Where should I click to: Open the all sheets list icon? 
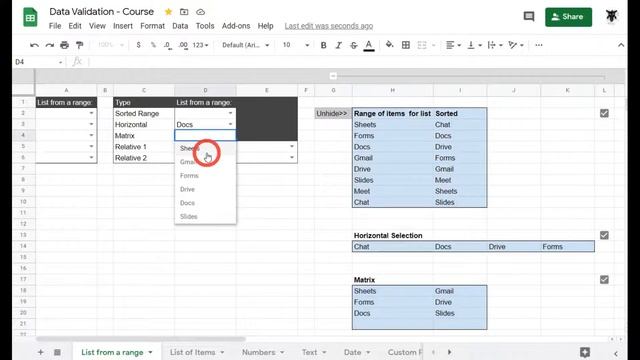[x=57, y=352]
